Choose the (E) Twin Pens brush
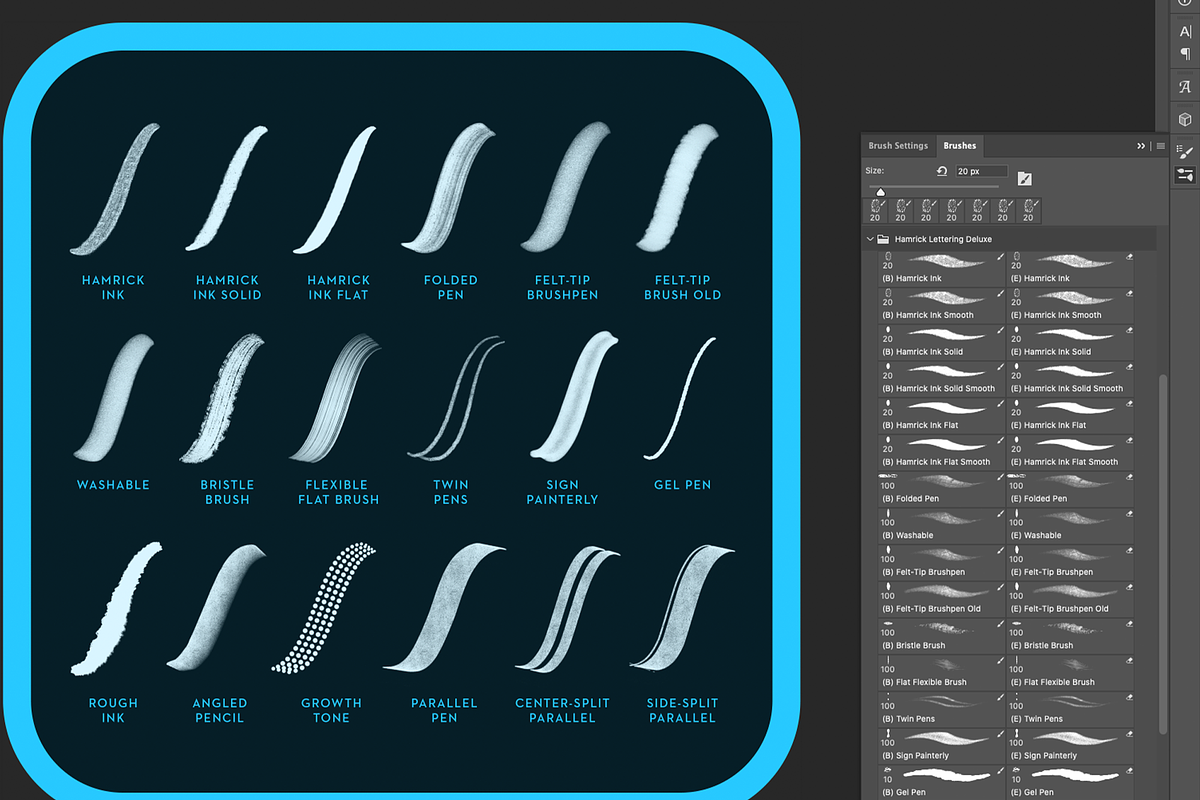1200x800 pixels. pos(1070,710)
